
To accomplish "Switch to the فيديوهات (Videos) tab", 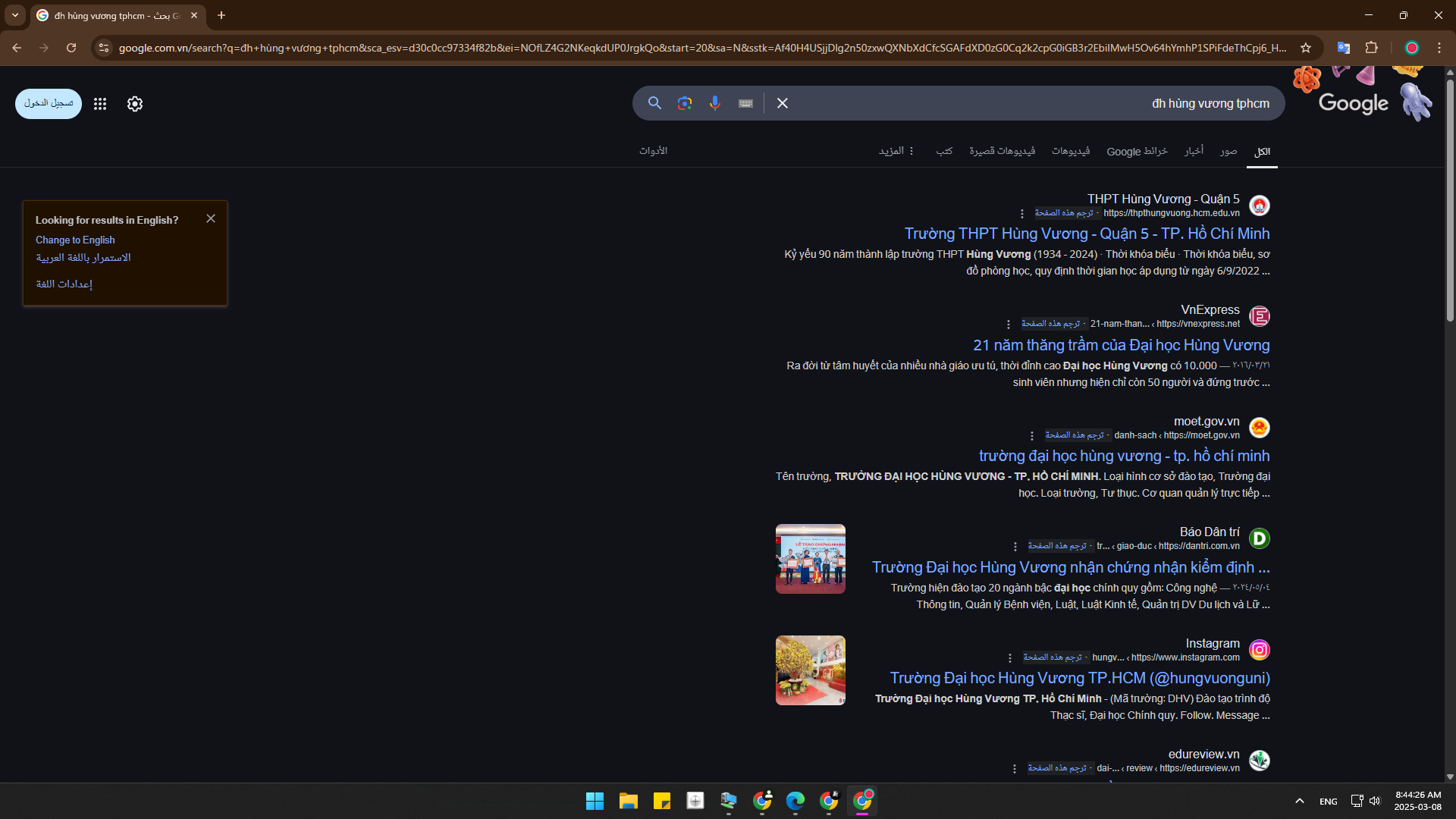I will [1071, 151].
